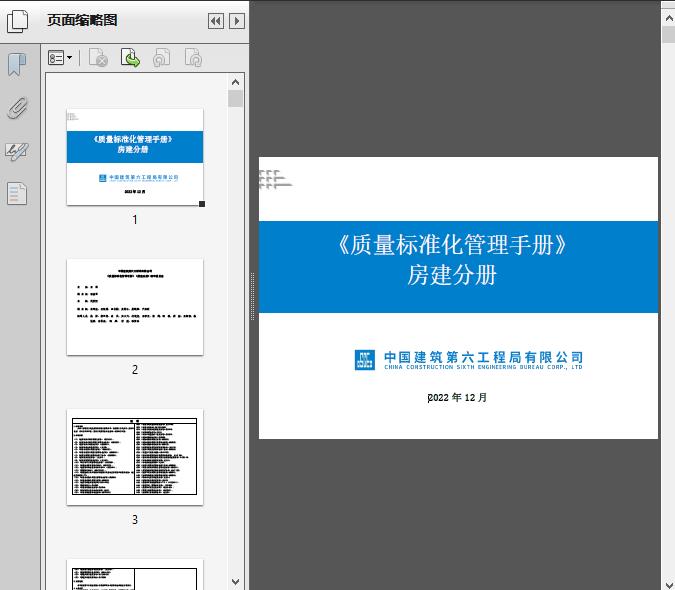This screenshot has height=590, width=675.
Task: Click thumbnail page number label 3
Action: point(135,520)
